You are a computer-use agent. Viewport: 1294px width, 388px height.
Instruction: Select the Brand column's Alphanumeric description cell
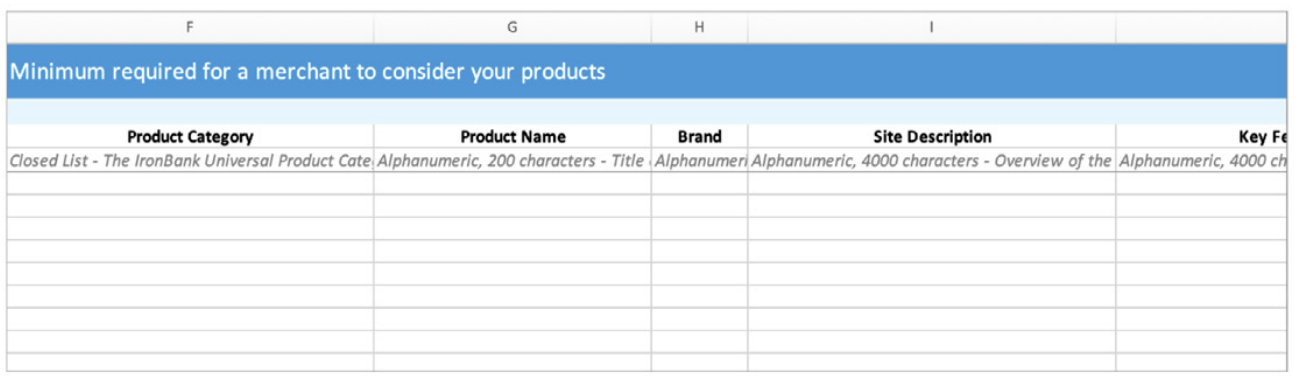(x=699, y=161)
